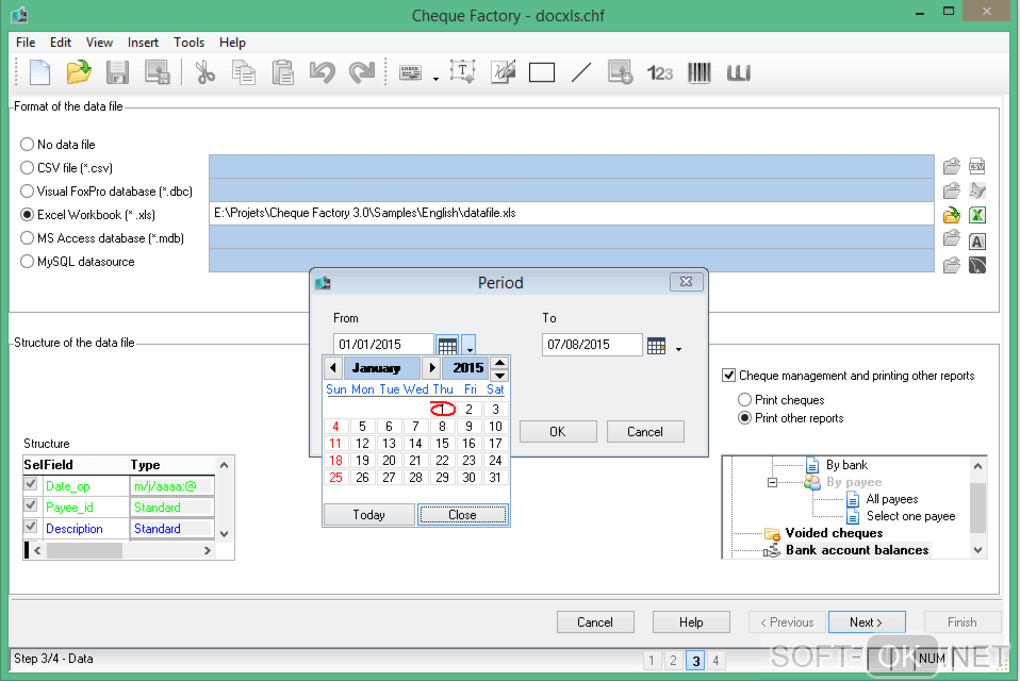Click the MICR font tool icon

738,72
